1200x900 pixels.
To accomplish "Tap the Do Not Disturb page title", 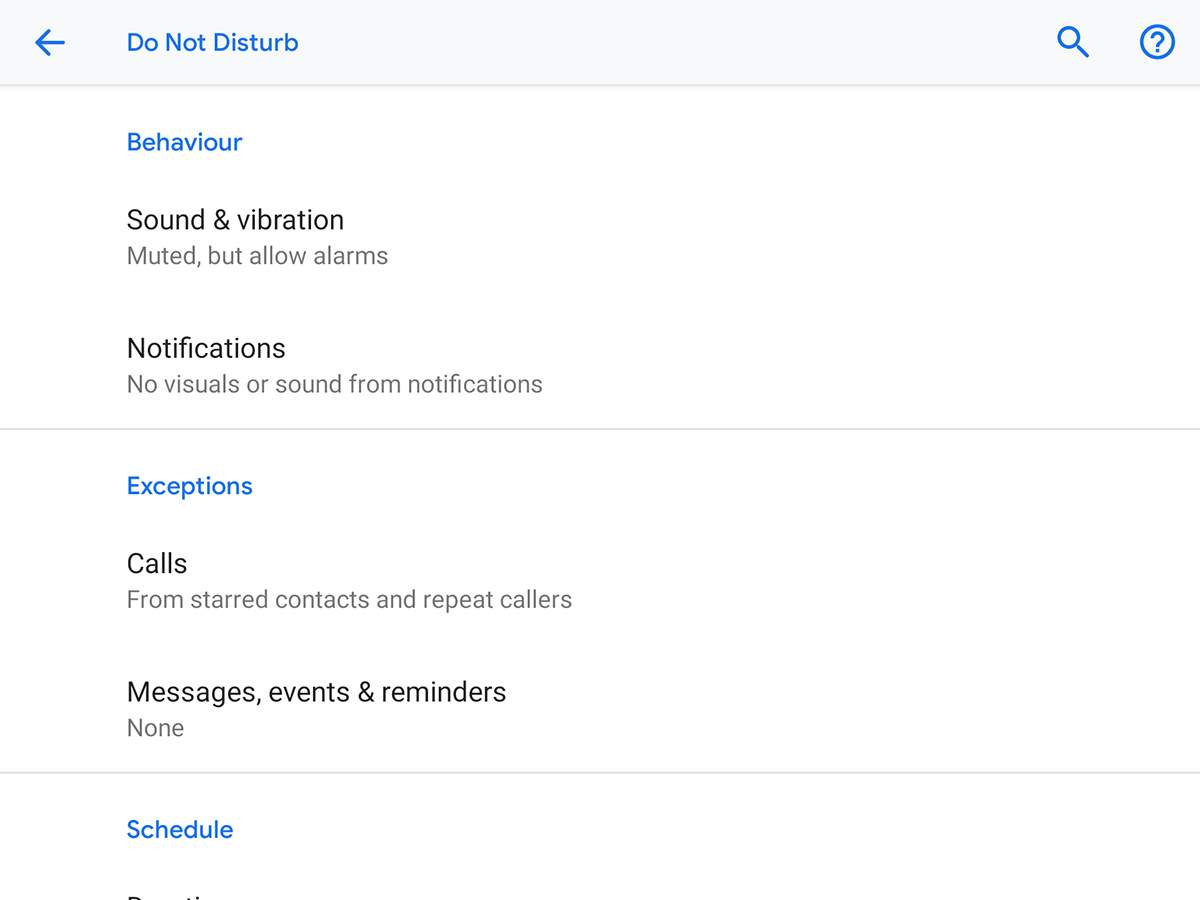I will point(212,43).
